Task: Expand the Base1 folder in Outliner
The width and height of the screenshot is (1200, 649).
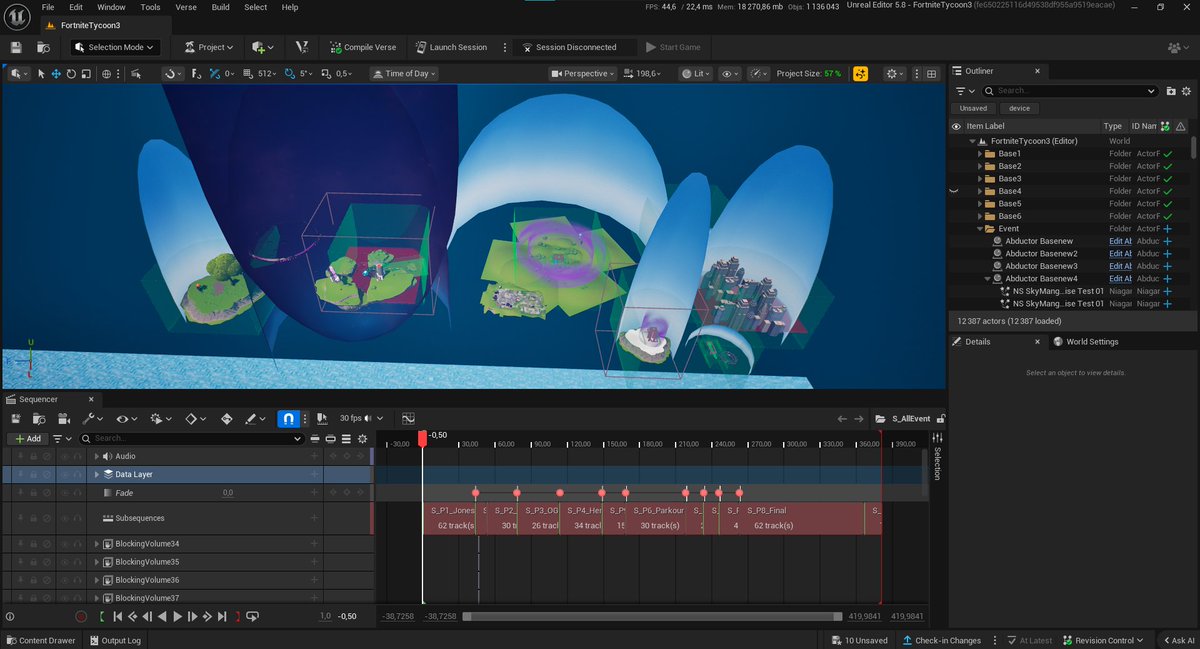Action: 980,154
